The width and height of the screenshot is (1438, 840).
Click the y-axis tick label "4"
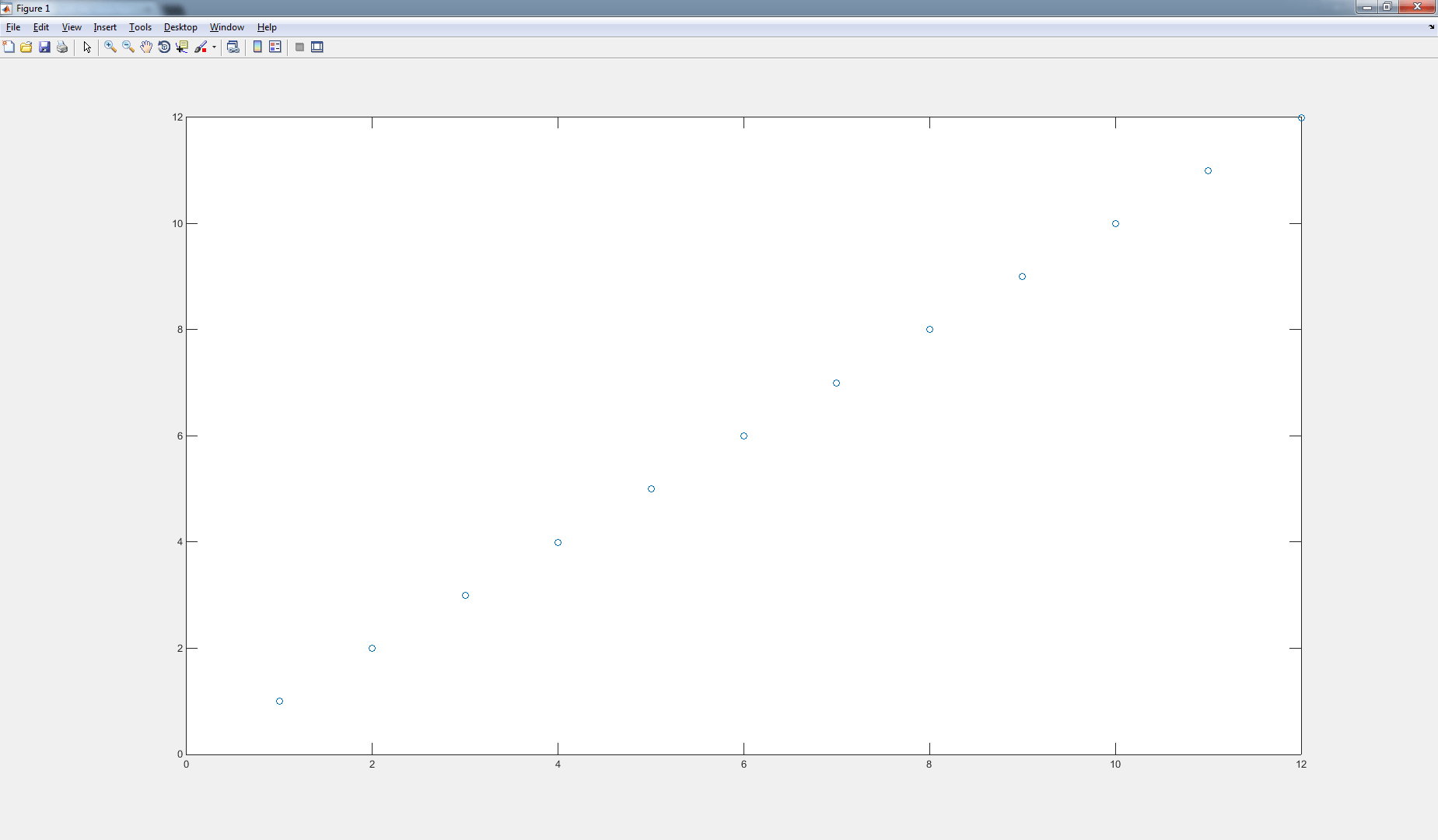click(180, 542)
